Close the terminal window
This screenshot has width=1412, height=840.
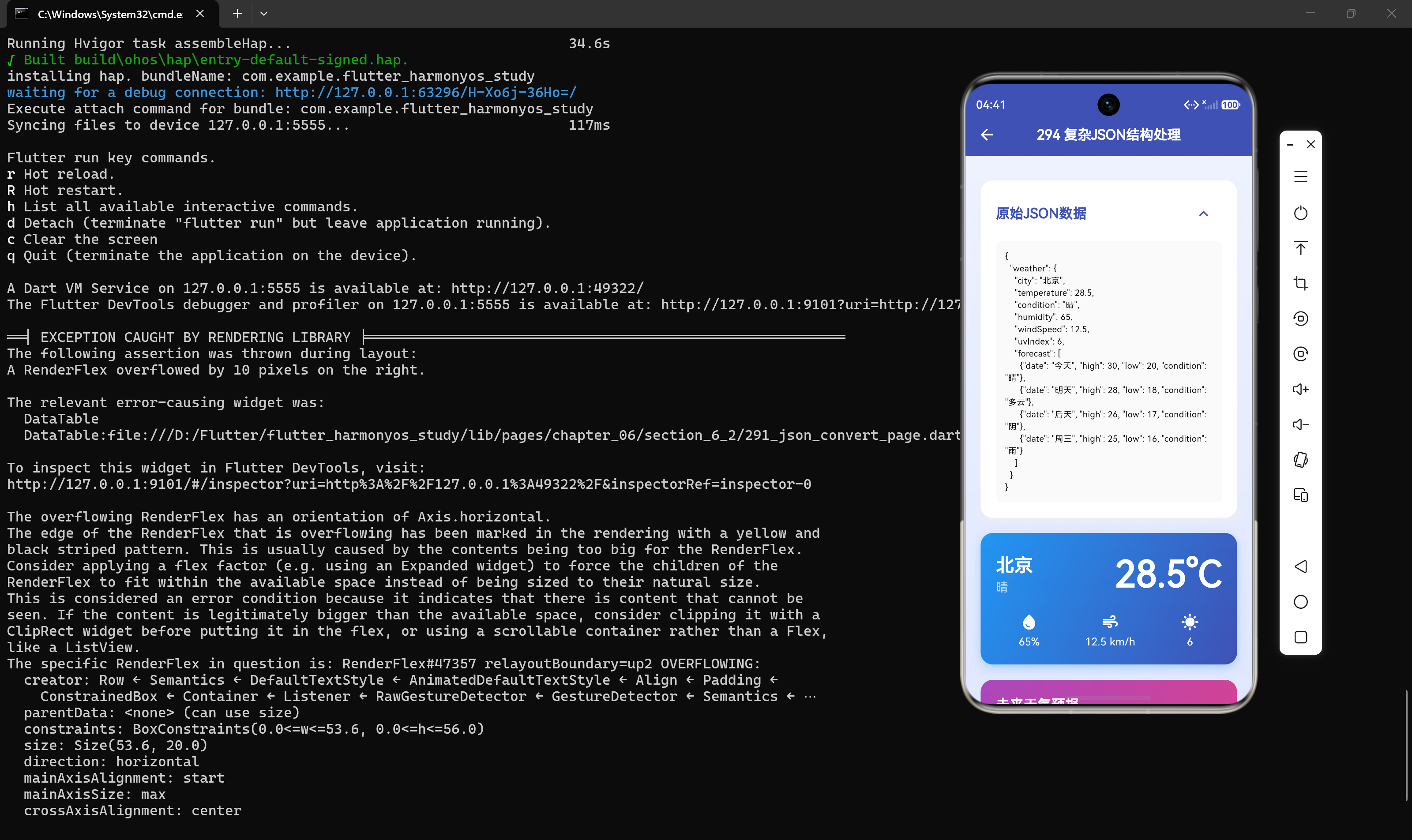(x=1392, y=14)
